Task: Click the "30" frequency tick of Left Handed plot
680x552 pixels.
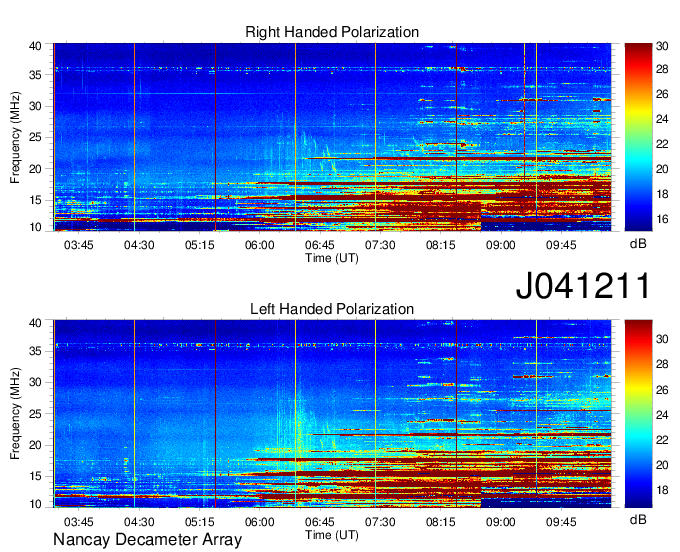Action: pyautogui.click(x=35, y=382)
